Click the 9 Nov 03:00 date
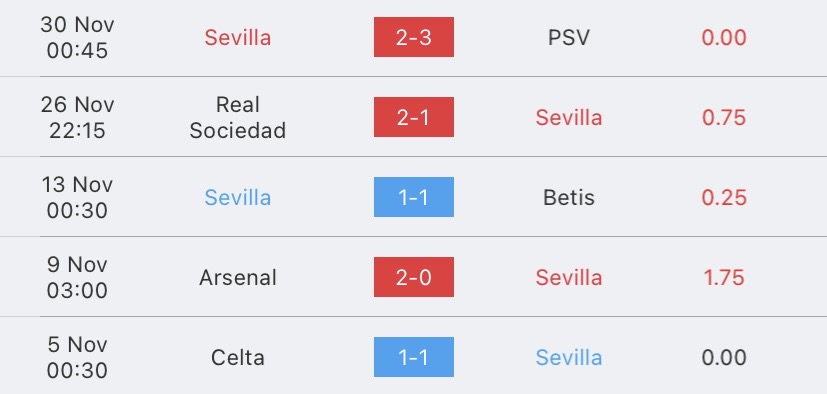The image size is (827, 394). click(78, 277)
